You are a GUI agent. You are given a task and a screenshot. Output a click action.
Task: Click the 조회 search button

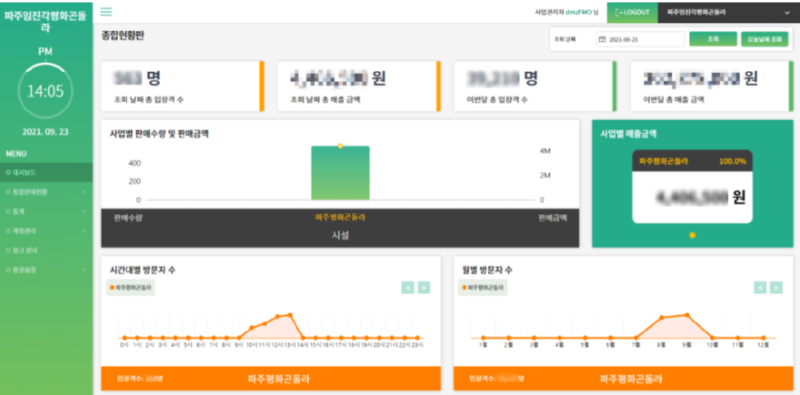713,39
